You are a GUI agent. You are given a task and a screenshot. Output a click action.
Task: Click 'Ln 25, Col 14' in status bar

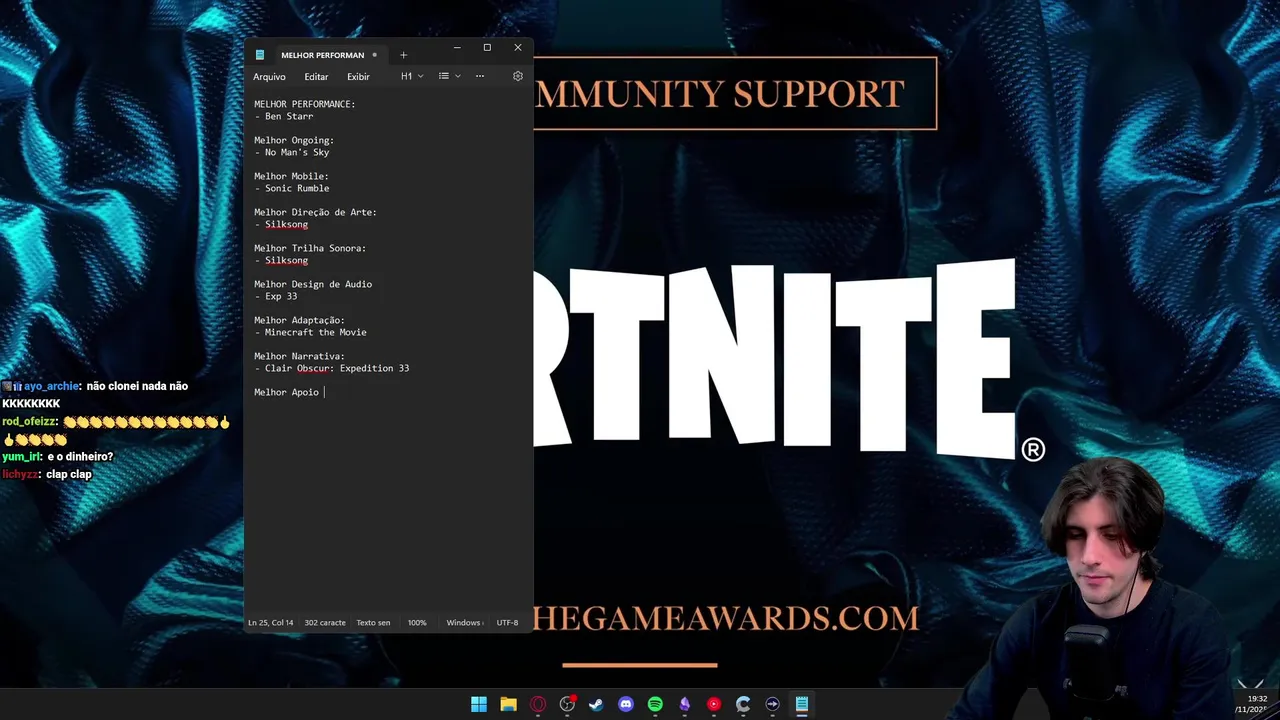point(271,622)
